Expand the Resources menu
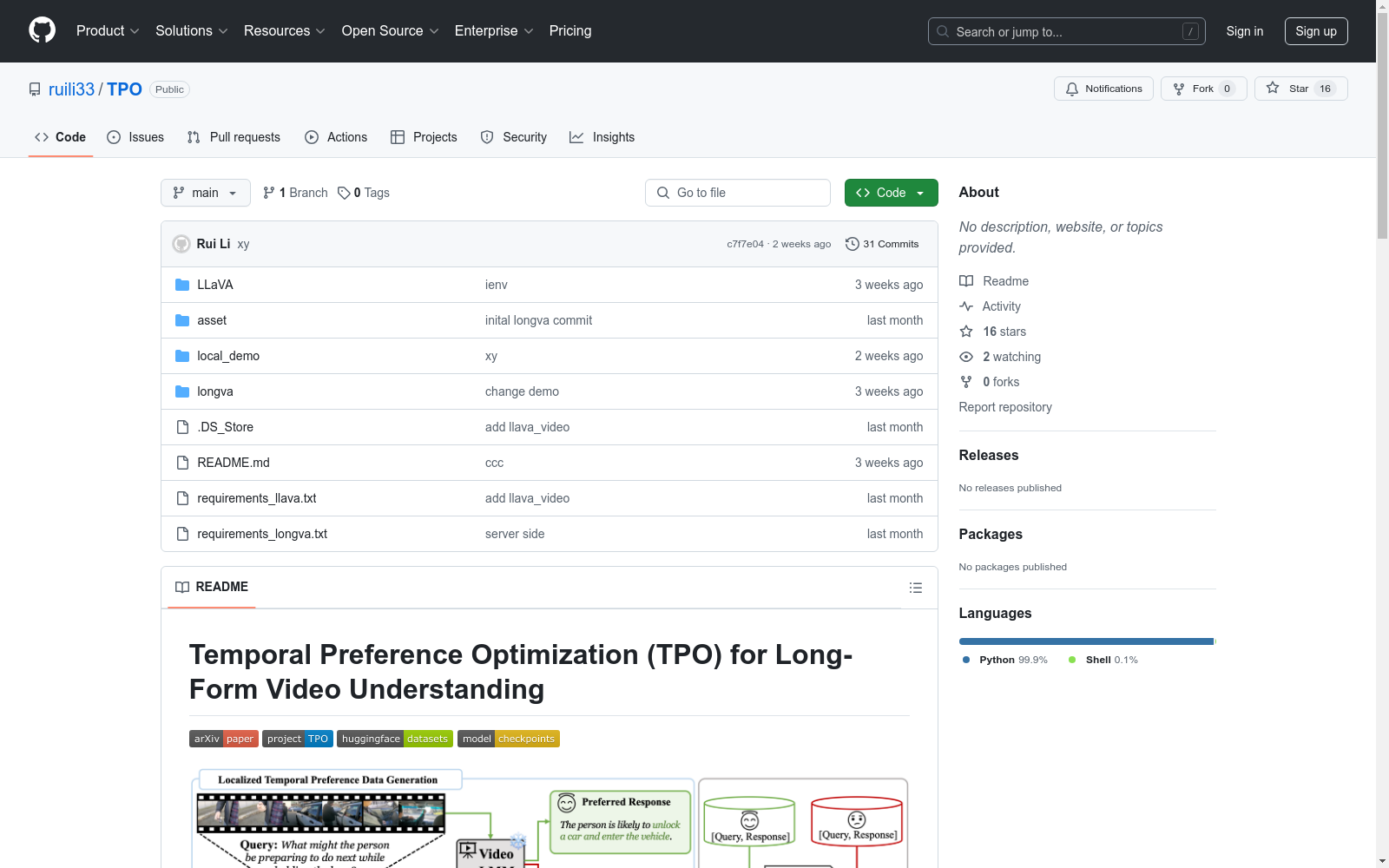The image size is (1389, 868). click(x=285, y=31)
